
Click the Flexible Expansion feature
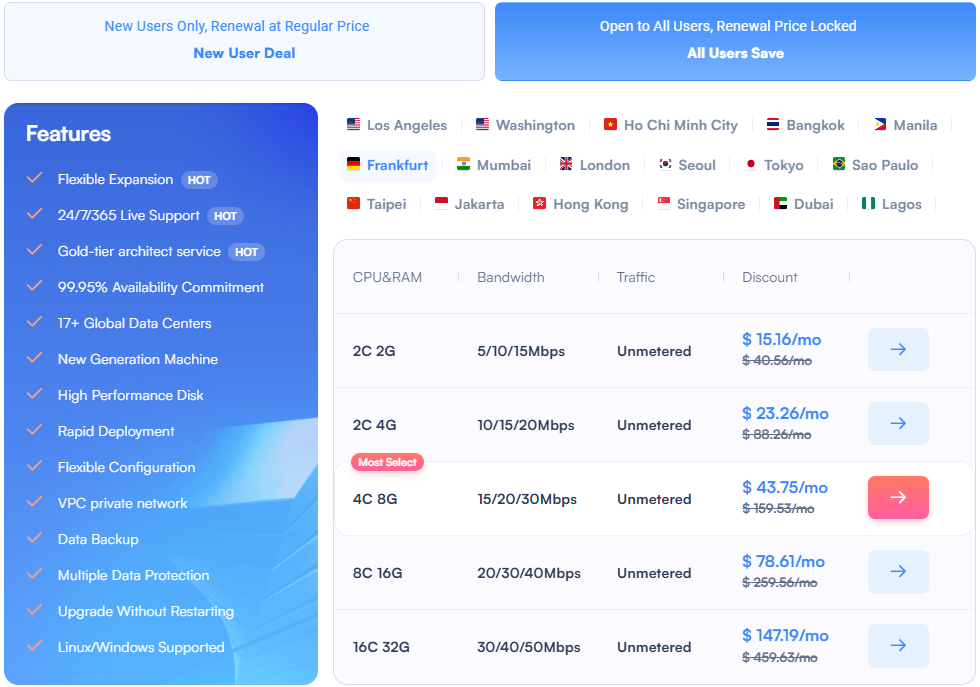[116, 179]
